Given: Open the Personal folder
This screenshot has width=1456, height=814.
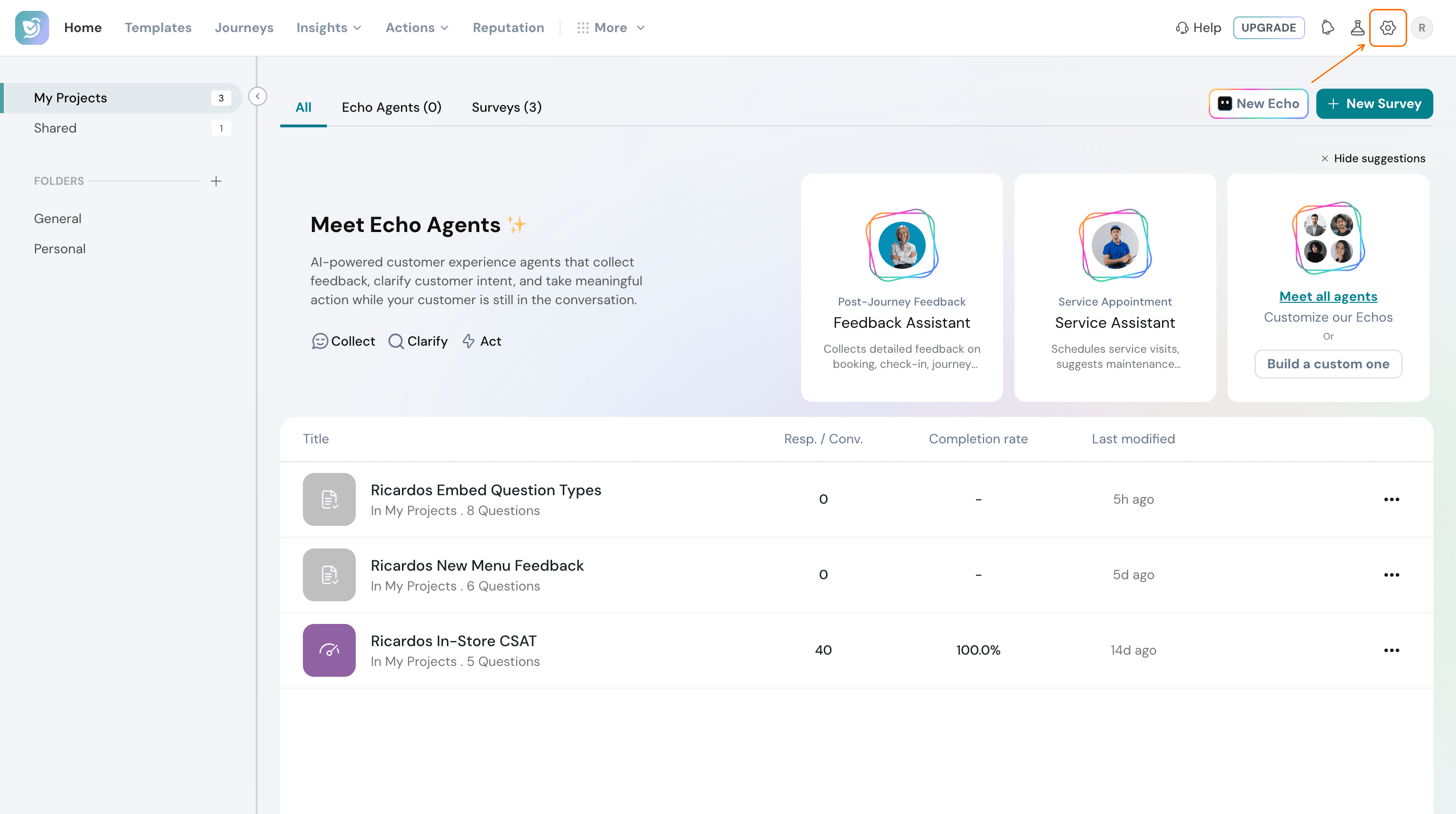Looking at the screenshot, I should click(60, 249).
